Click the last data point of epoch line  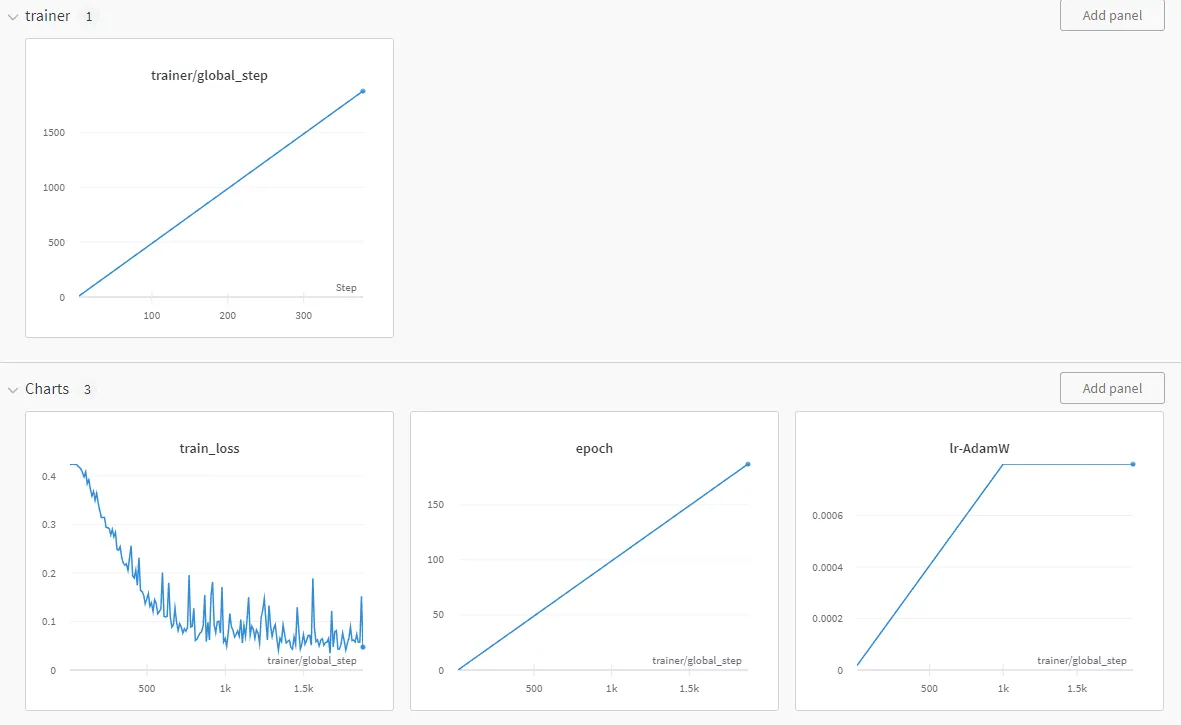pyautogui.click(x=748, y=464)
